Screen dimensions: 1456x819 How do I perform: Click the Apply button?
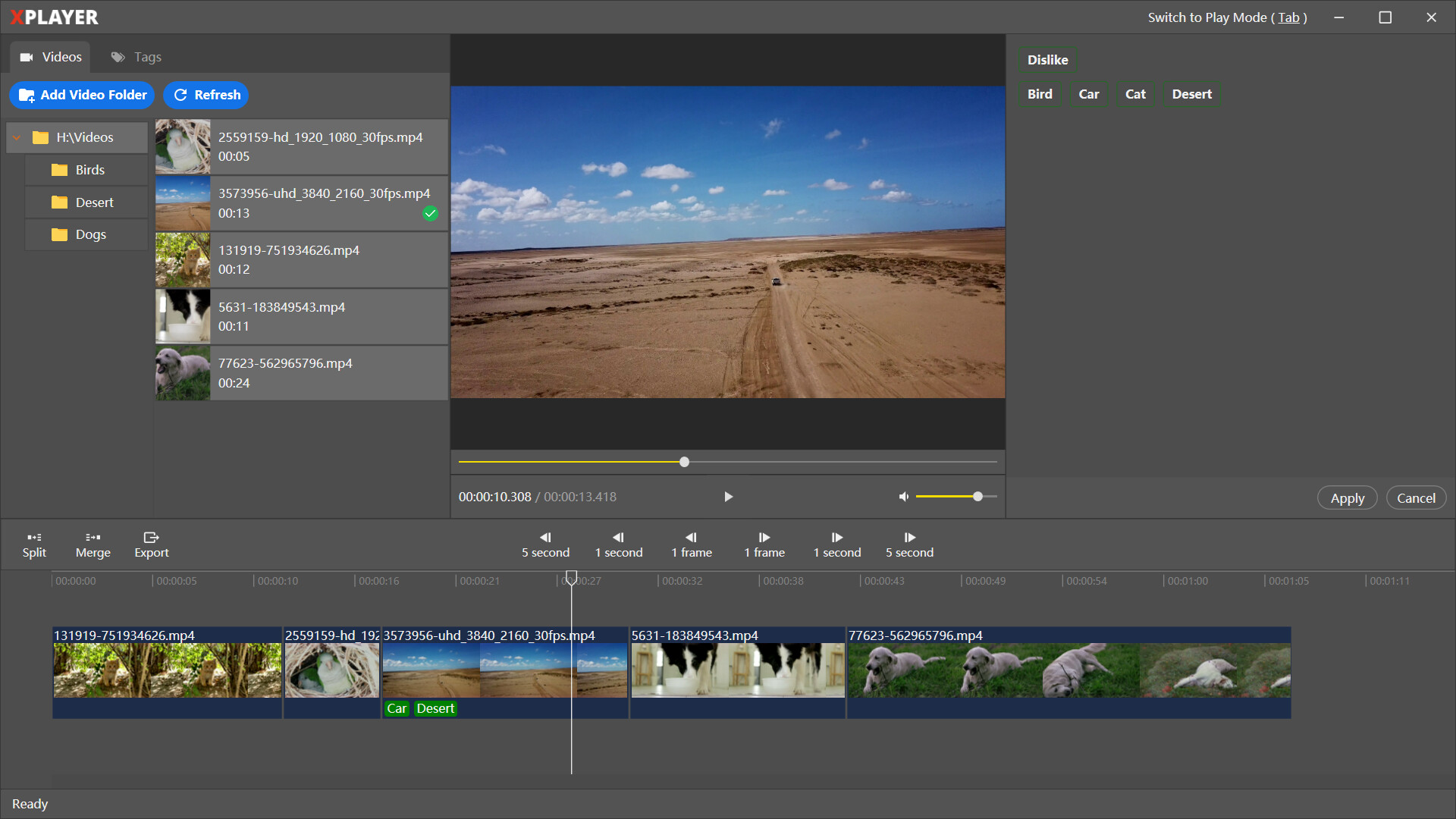(x=1347, y=498)
